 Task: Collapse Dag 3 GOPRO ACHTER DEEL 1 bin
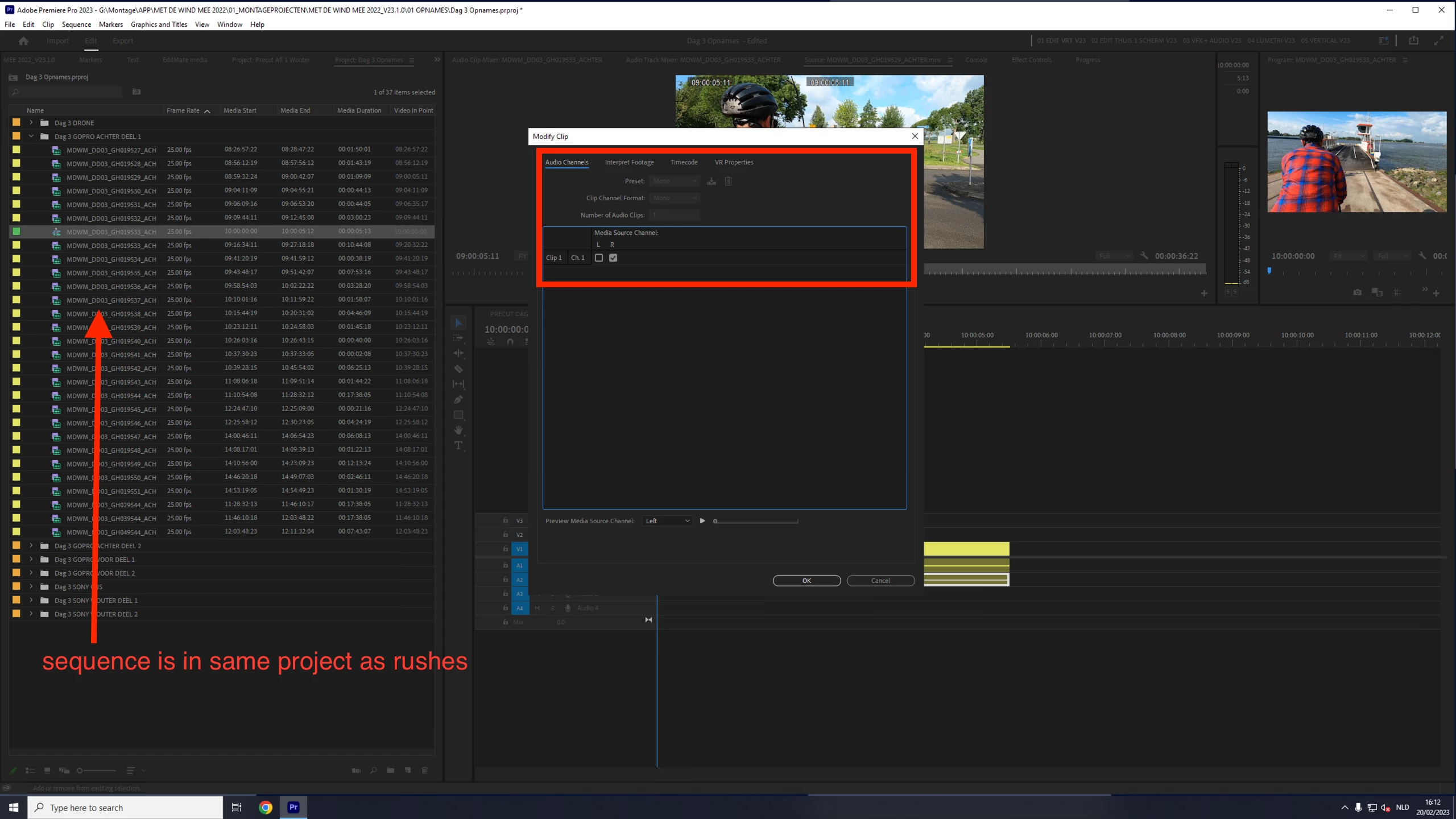coord(31,136)
